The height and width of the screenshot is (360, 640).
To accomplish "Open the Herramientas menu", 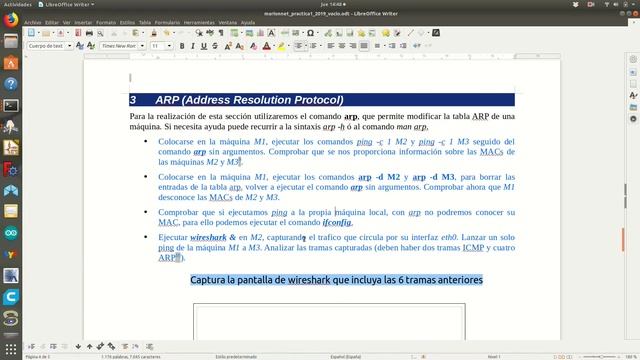I will click(199, 22).
